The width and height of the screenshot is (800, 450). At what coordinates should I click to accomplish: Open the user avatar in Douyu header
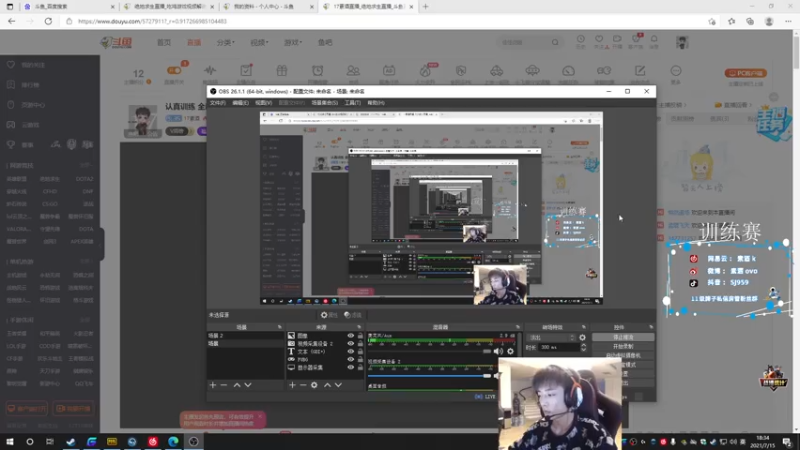(682, 42)
